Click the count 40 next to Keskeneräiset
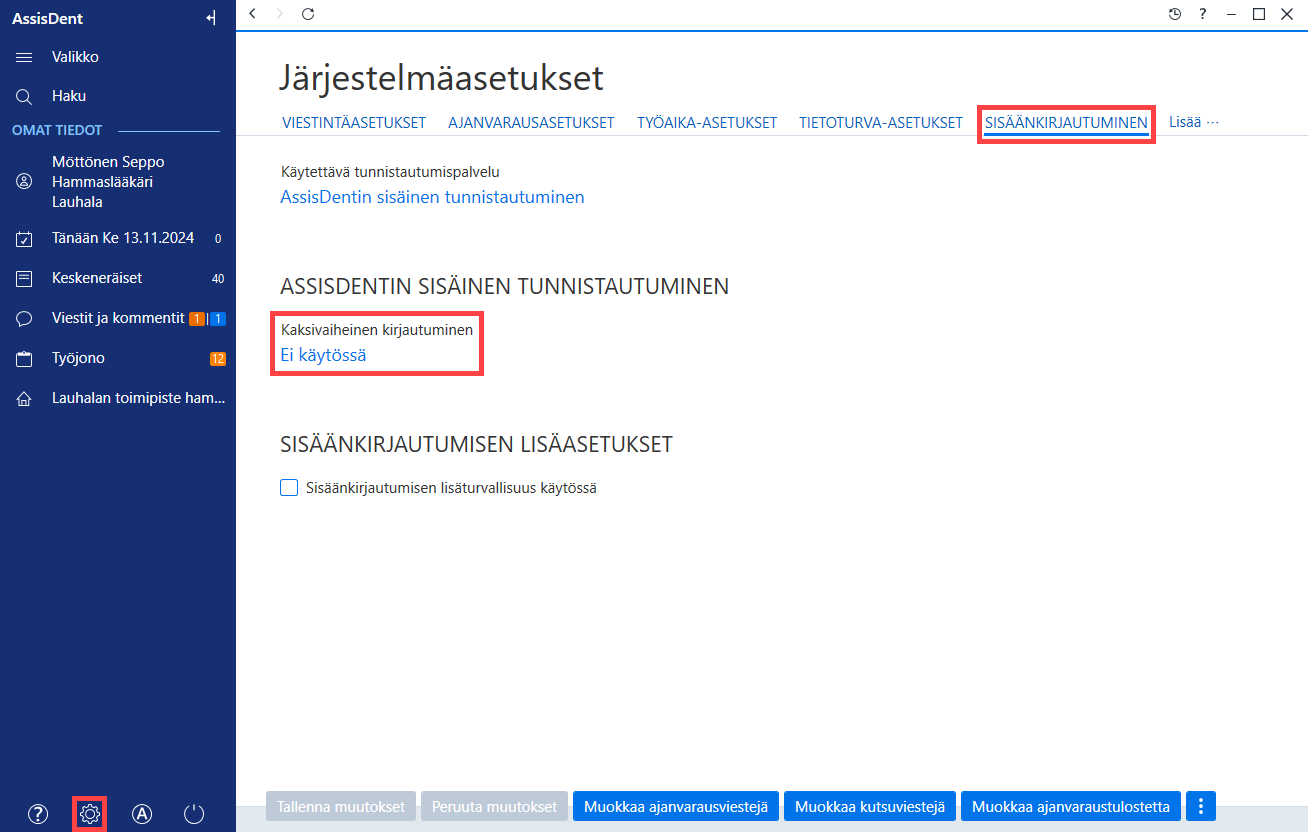The image size is (1308, 832). click(218, 279)
